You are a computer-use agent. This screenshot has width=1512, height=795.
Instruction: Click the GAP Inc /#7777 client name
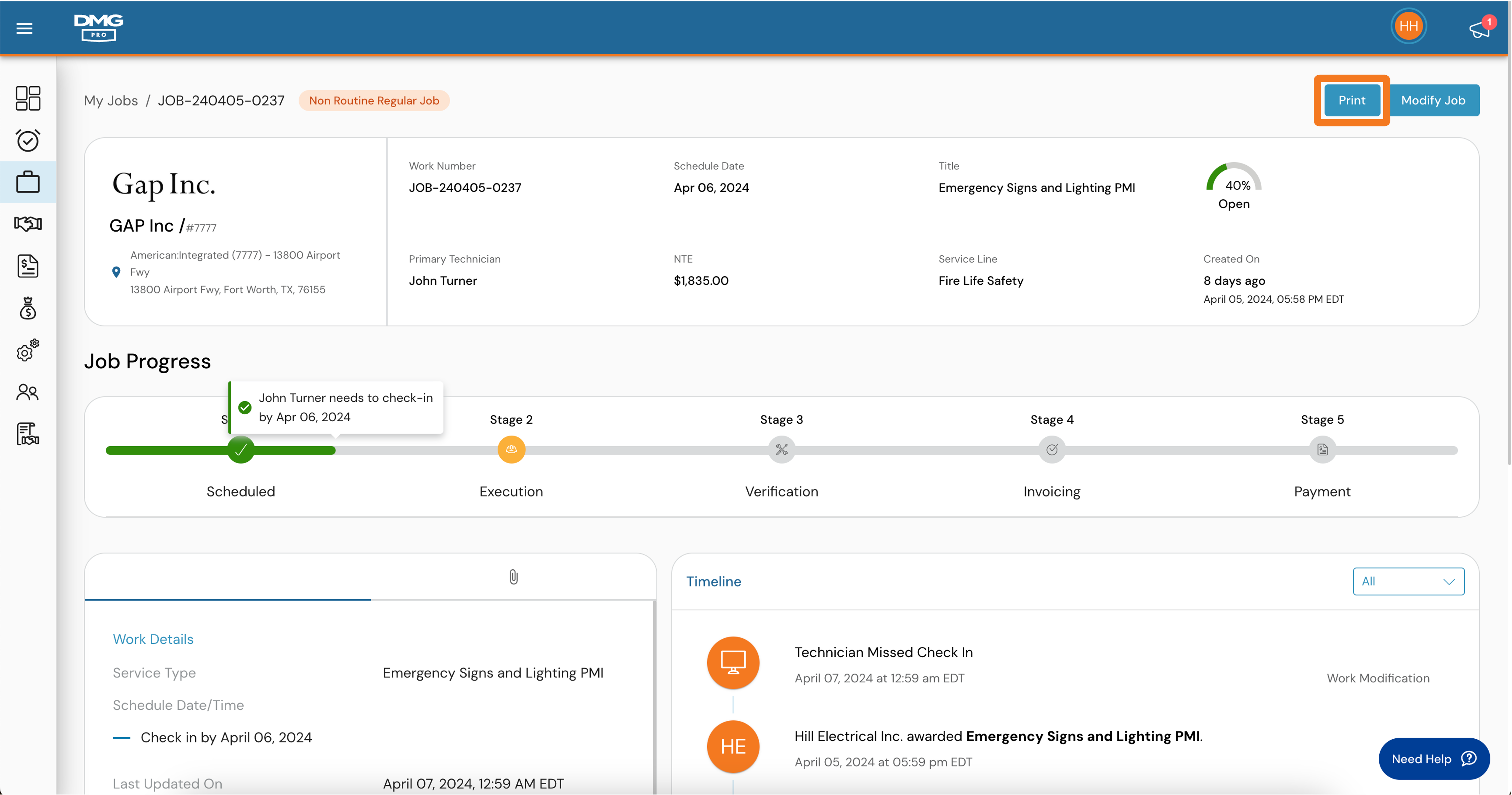[x=163, y=226]
